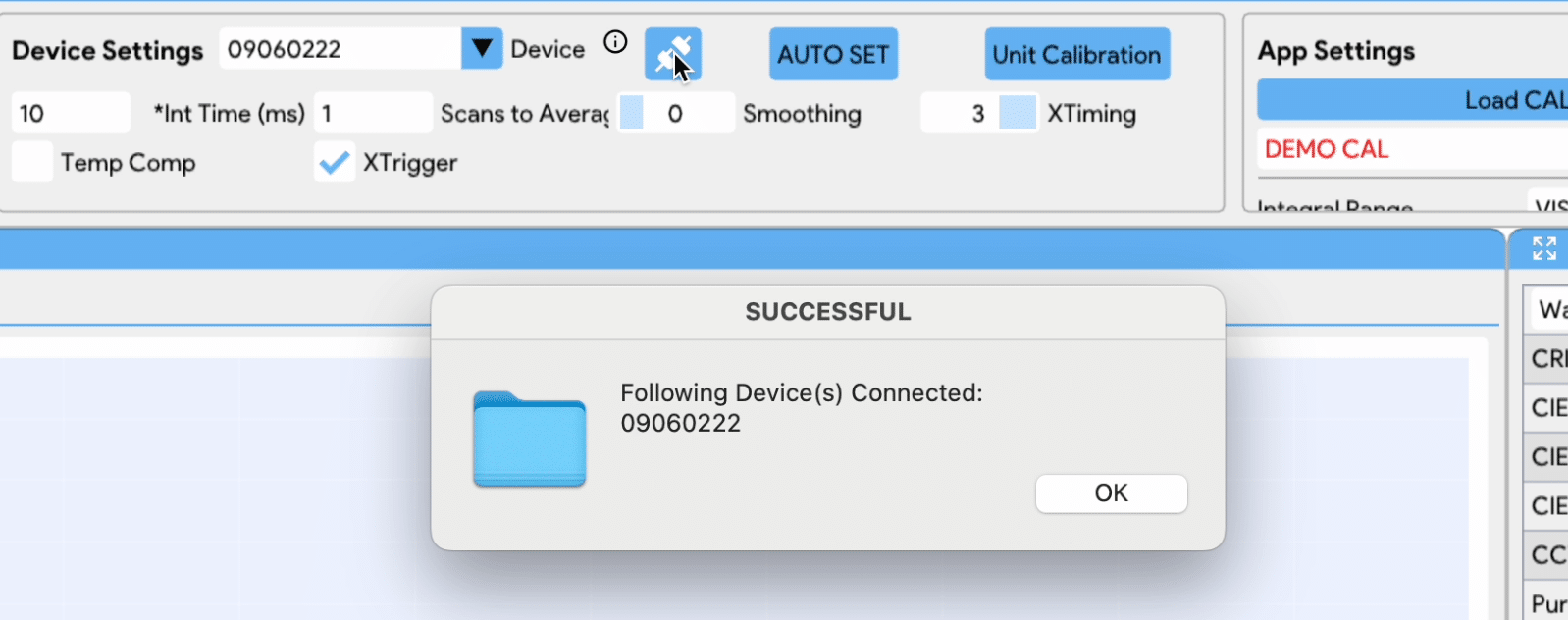
Task: Click the device info icon
Action: pos(615,42)
